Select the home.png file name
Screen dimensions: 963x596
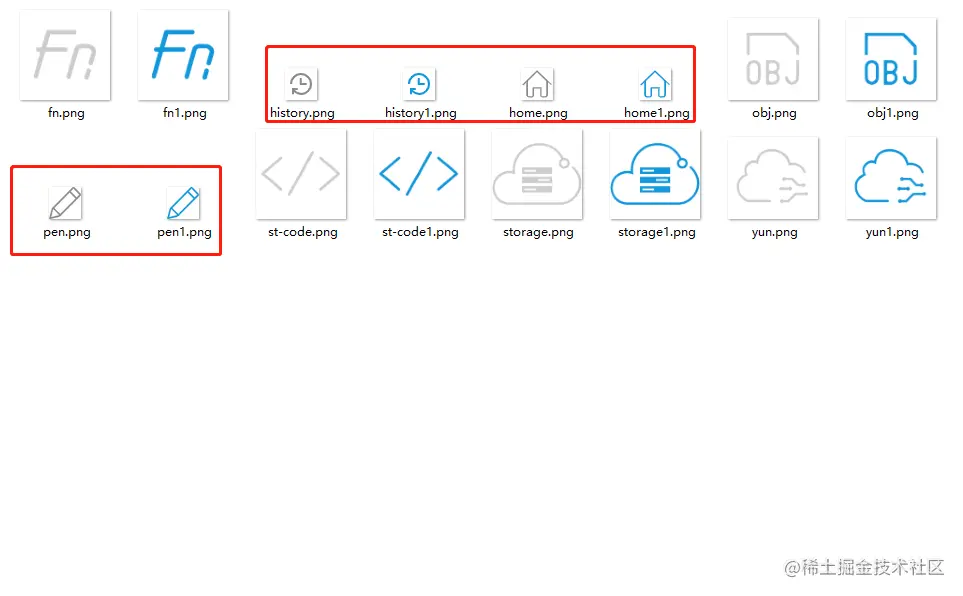[x=538, y=113]
